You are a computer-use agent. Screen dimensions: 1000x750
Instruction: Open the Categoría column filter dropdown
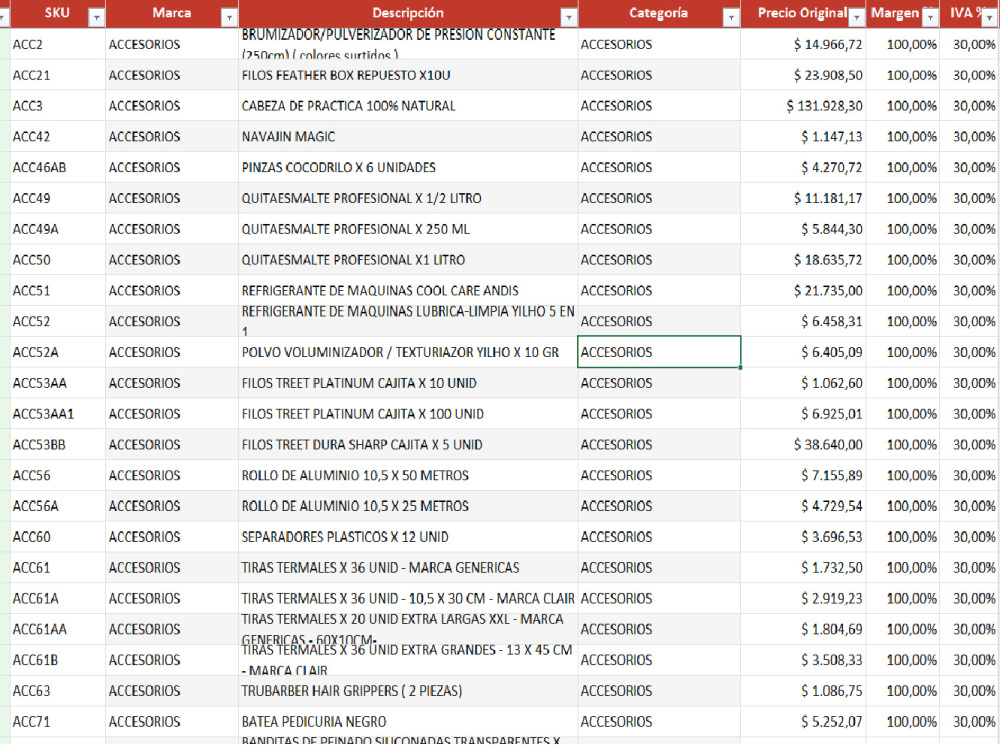tap(732, 18)
